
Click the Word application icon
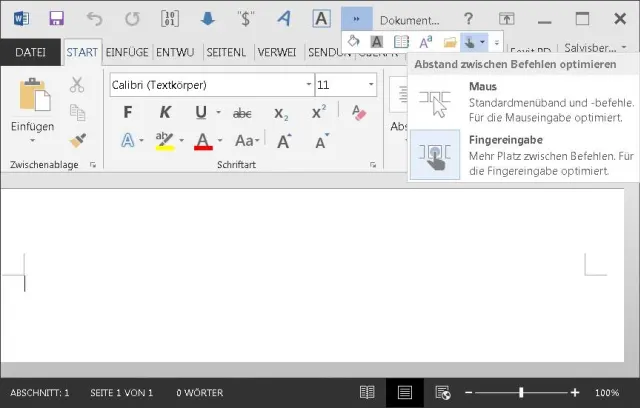tap(21, 19)
